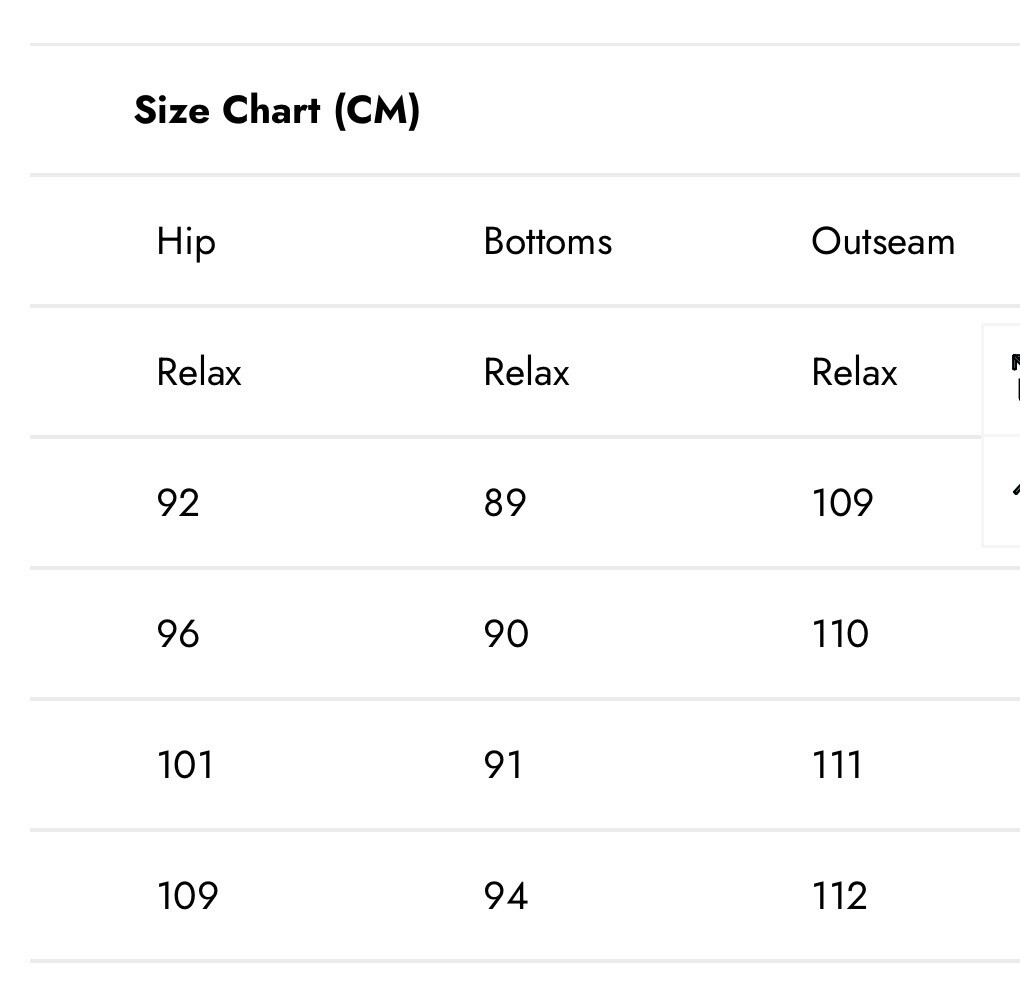Select the Size Chart (CM) heading
Image resolution: width=1020 pixels, height=985 pixels.
coord(277,110)
